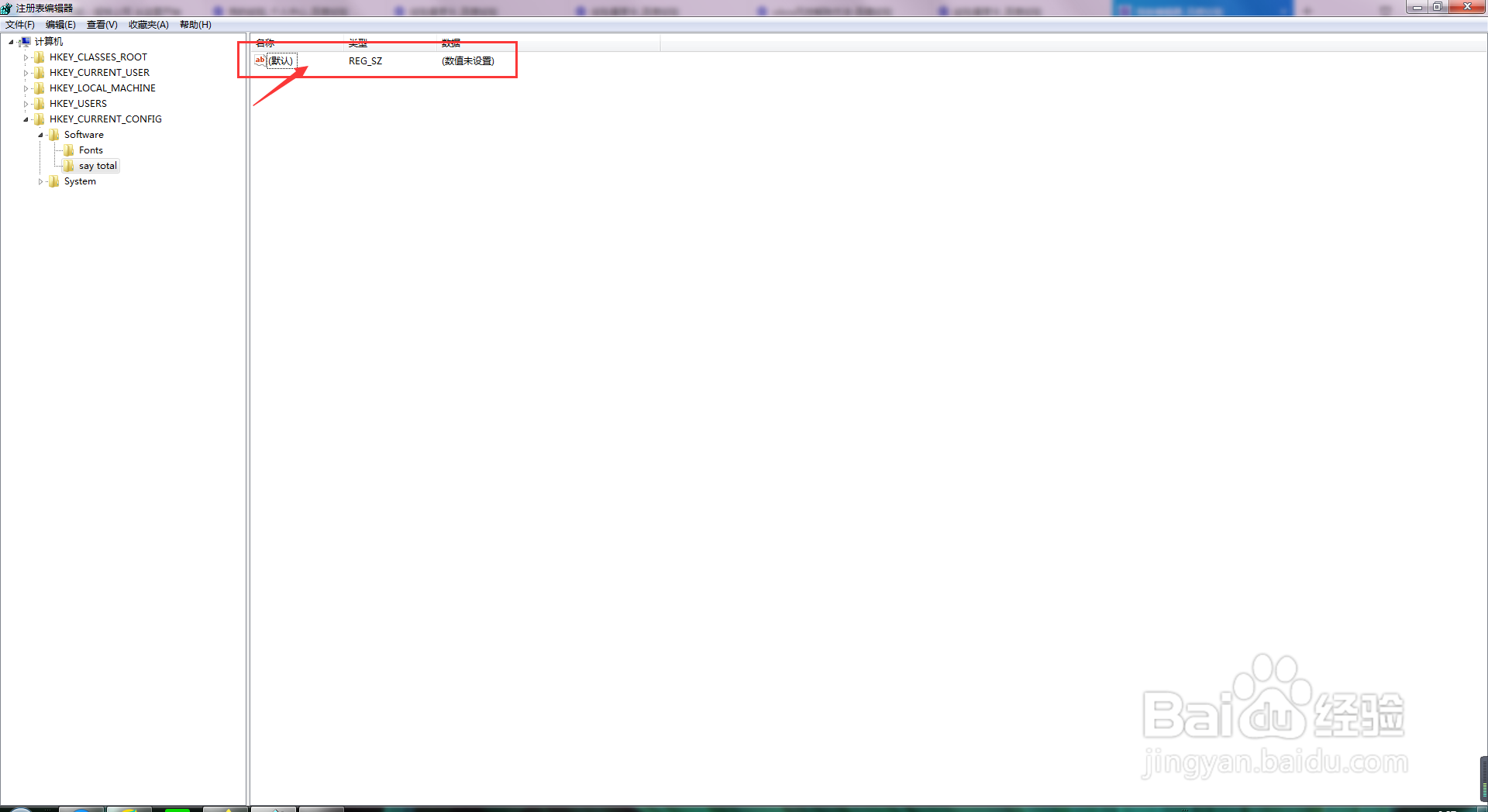The width and height of the screenshot is (1488, 812).
Task: Click the (数值未设置) data cell
Action: (x=468, y=61)
